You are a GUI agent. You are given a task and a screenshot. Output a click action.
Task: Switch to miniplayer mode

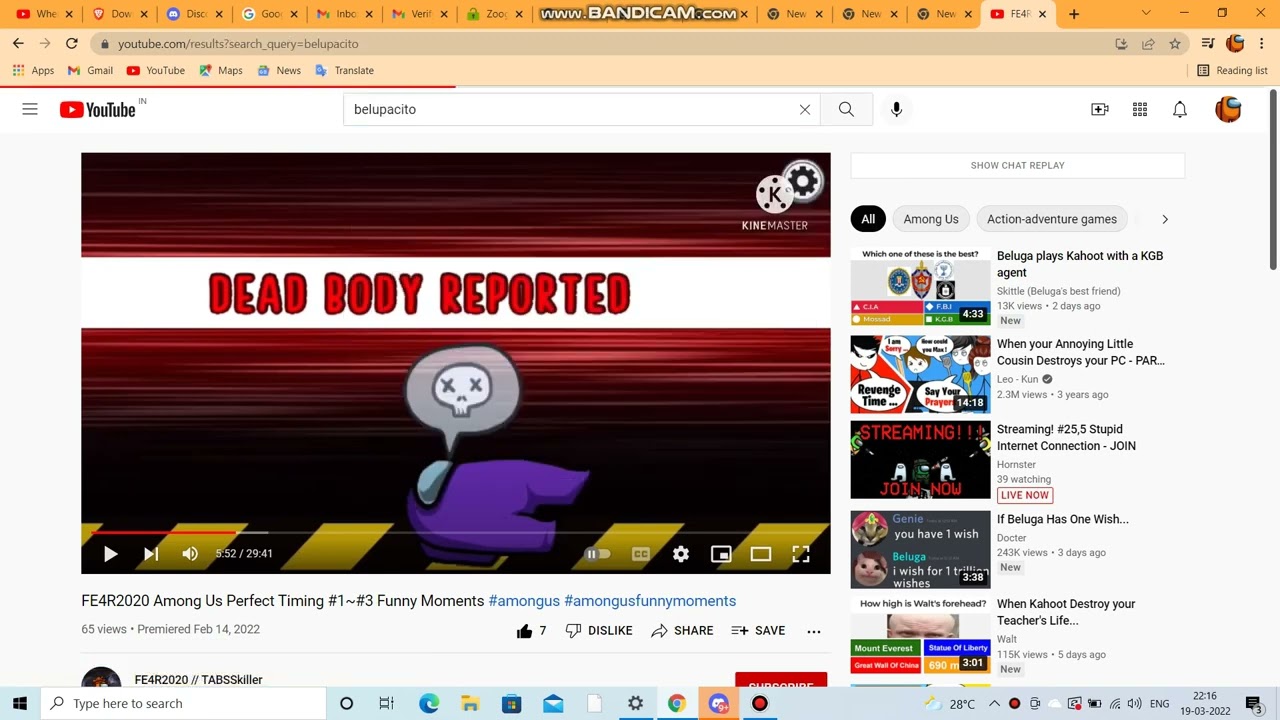pos(721,553)
